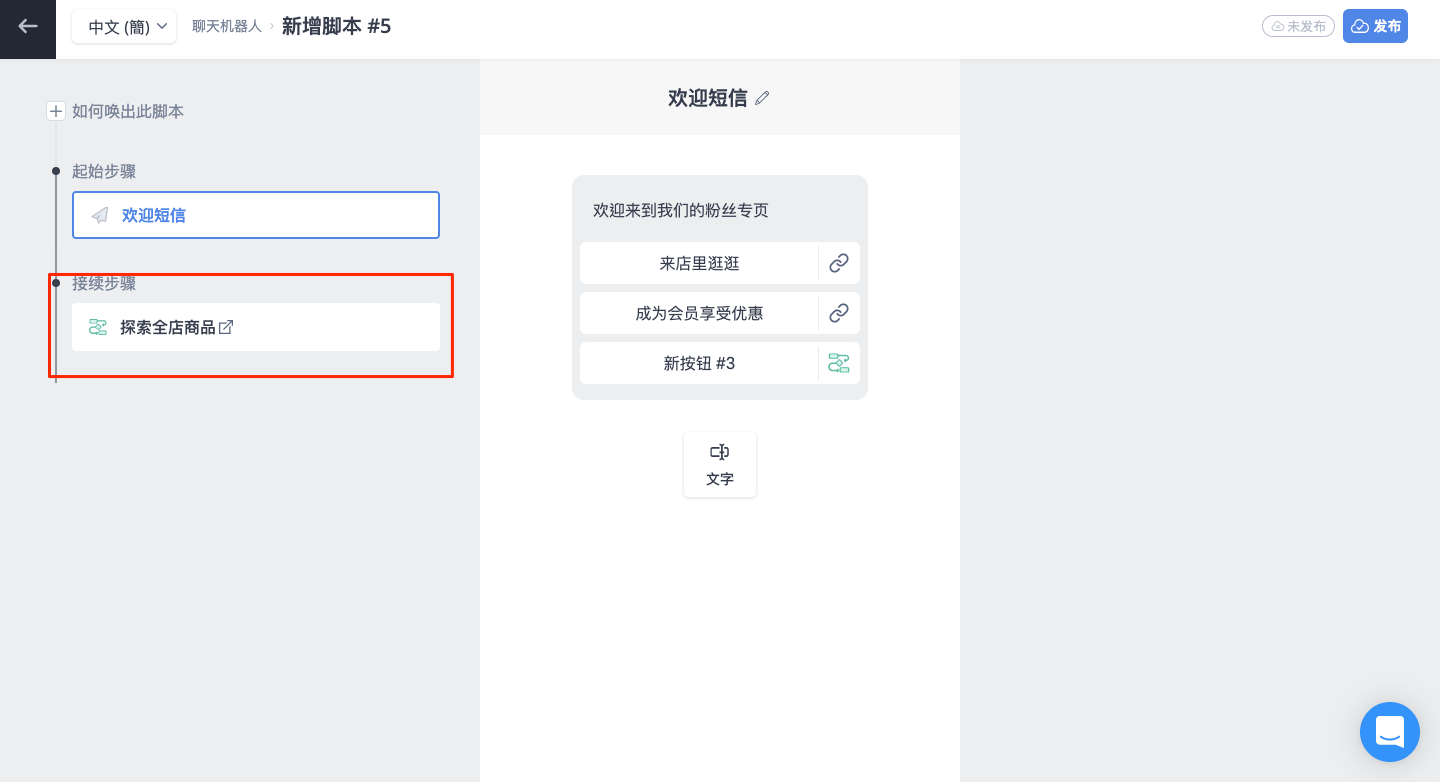
Task: Click the 来店里逛逛 button
Action: pyautogui.click(x=699, y=263)
